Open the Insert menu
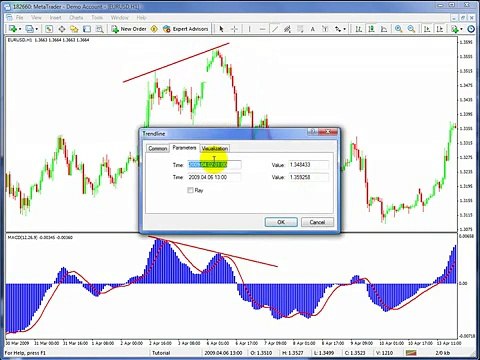The height and width of the screenshot is (360, 480). pyautogui.click(x=55, y=17)
